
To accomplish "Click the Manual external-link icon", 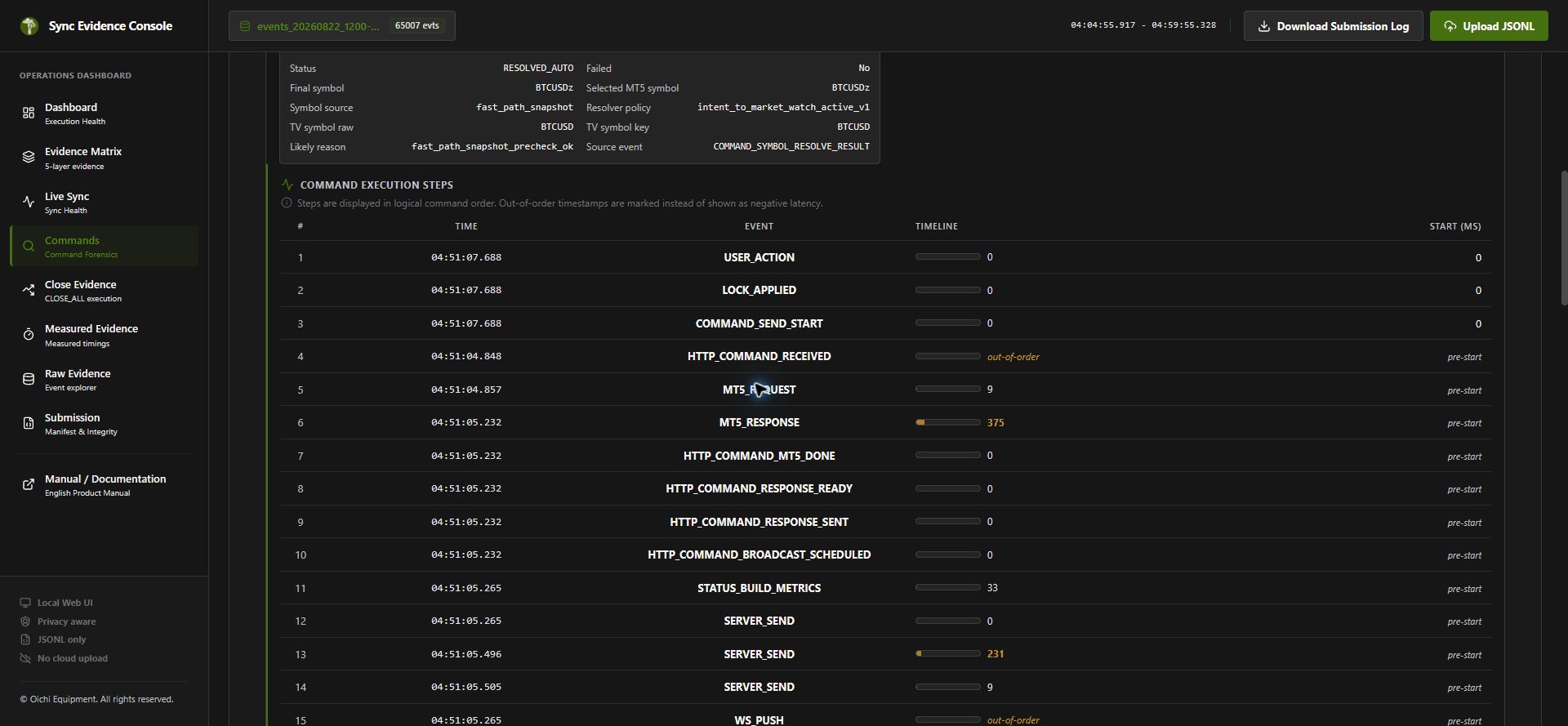I will click(29, 485).
